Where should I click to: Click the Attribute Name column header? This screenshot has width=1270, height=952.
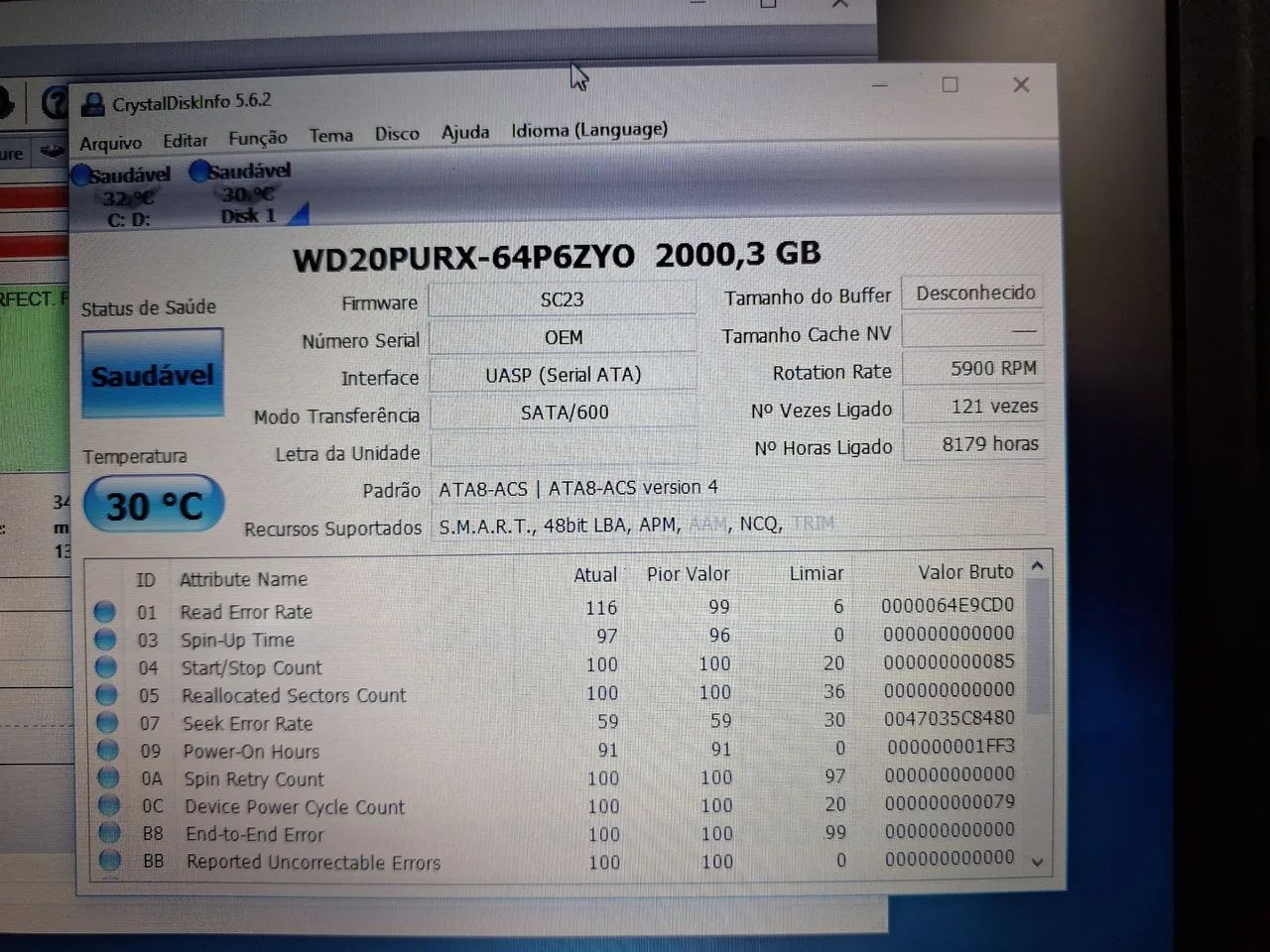point(243,579)
